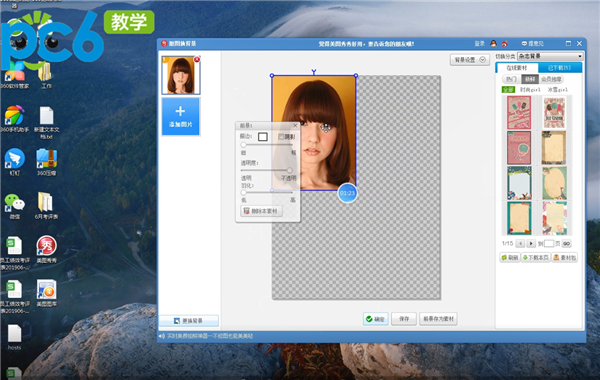The height and width of the screenshot is (380, 600).
Task: Open the 360软件管家 desktop shortcut
Action: [x=14, y=75]
